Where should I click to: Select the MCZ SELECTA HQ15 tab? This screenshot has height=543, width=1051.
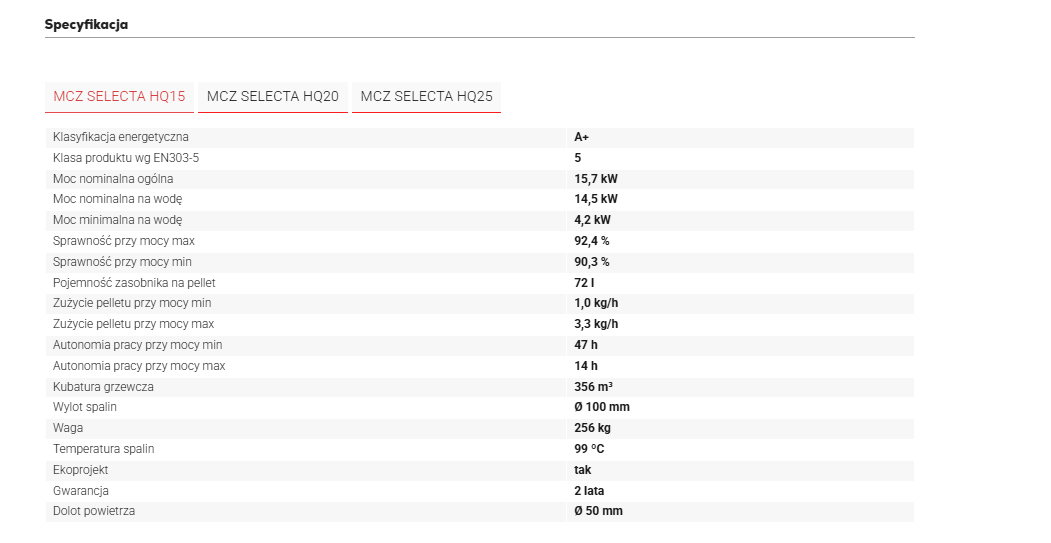pyautogui.click(x=119, y=97)
